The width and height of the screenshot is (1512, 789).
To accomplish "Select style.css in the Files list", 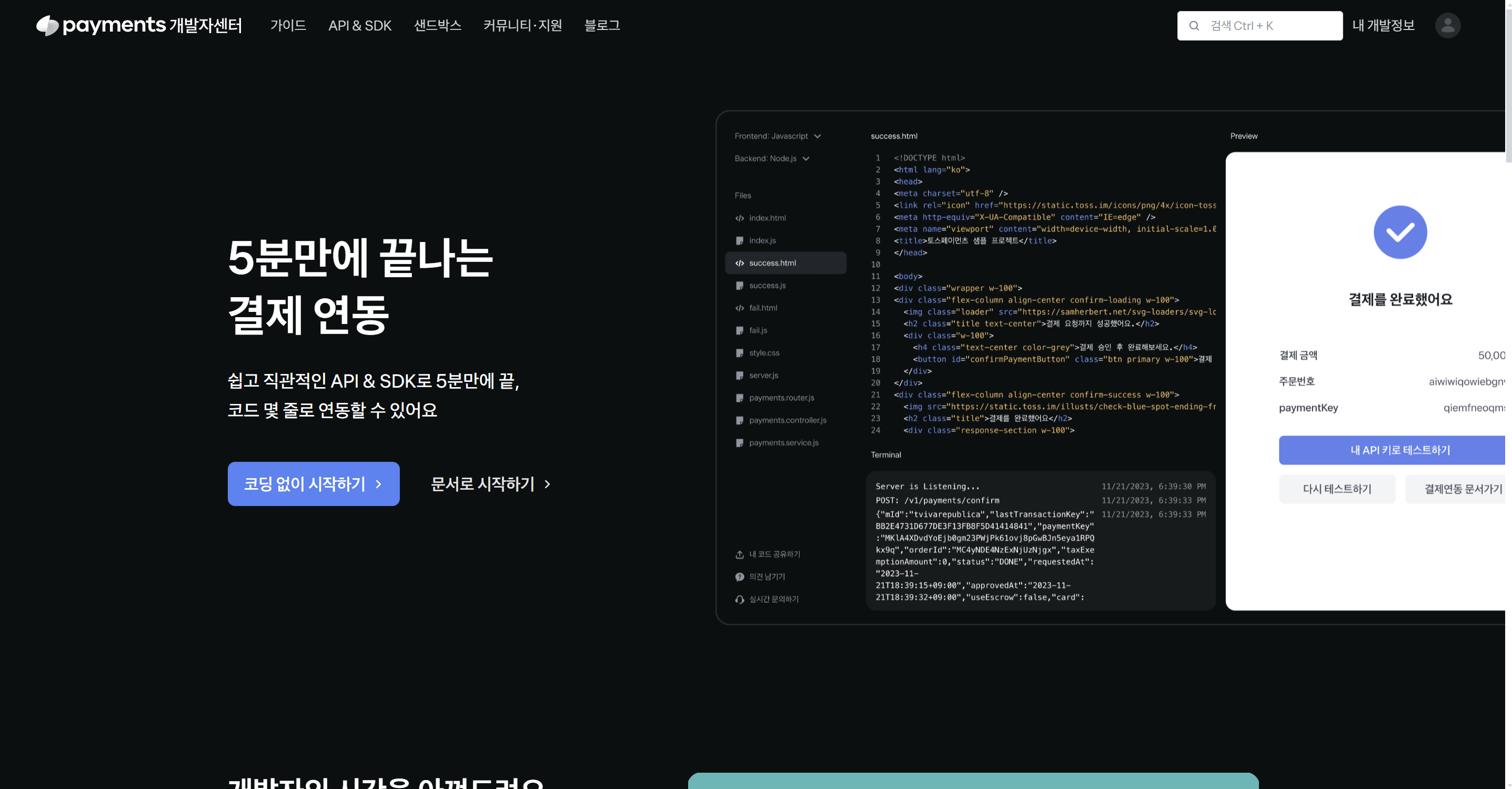I will tap(764, 353).
